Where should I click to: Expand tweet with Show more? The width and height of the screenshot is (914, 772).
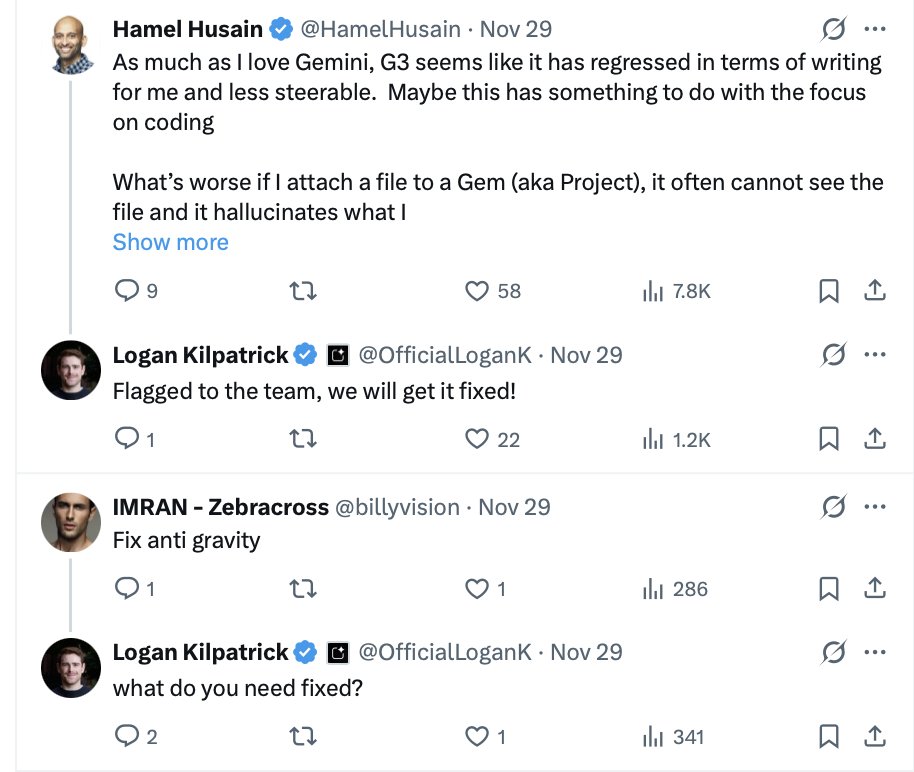tap(170, 242)
